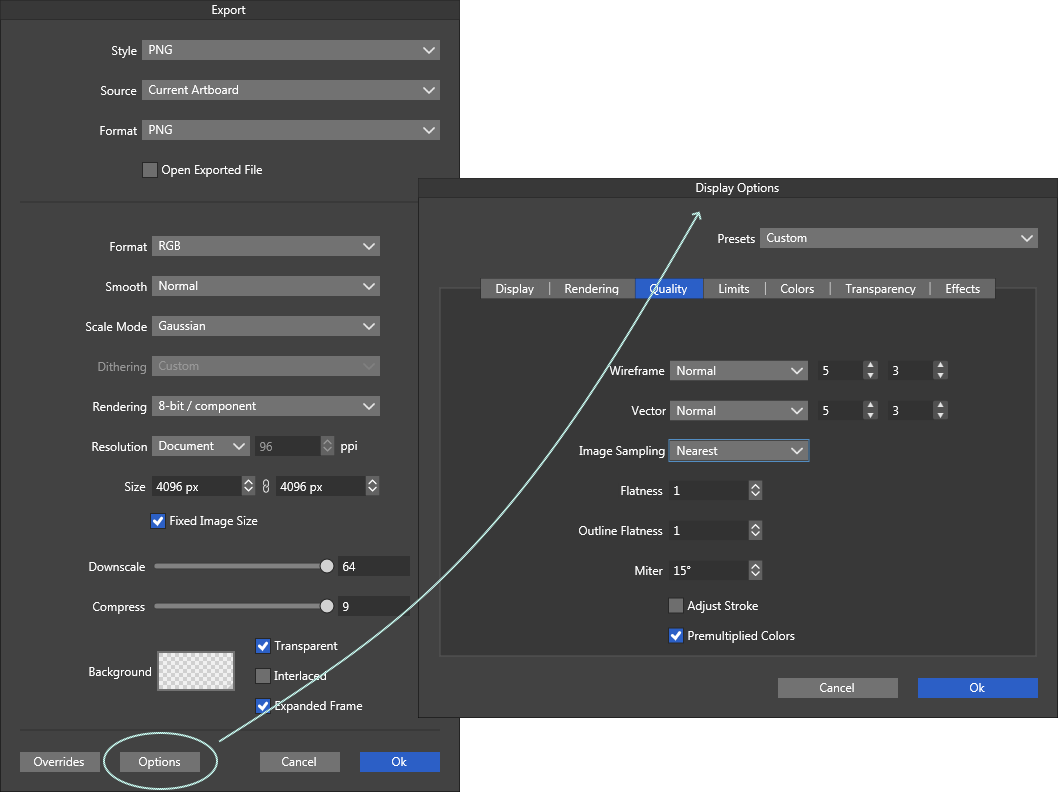Click the Miter 15° input field
1058x792 pixels.
(x=708, y=571)
